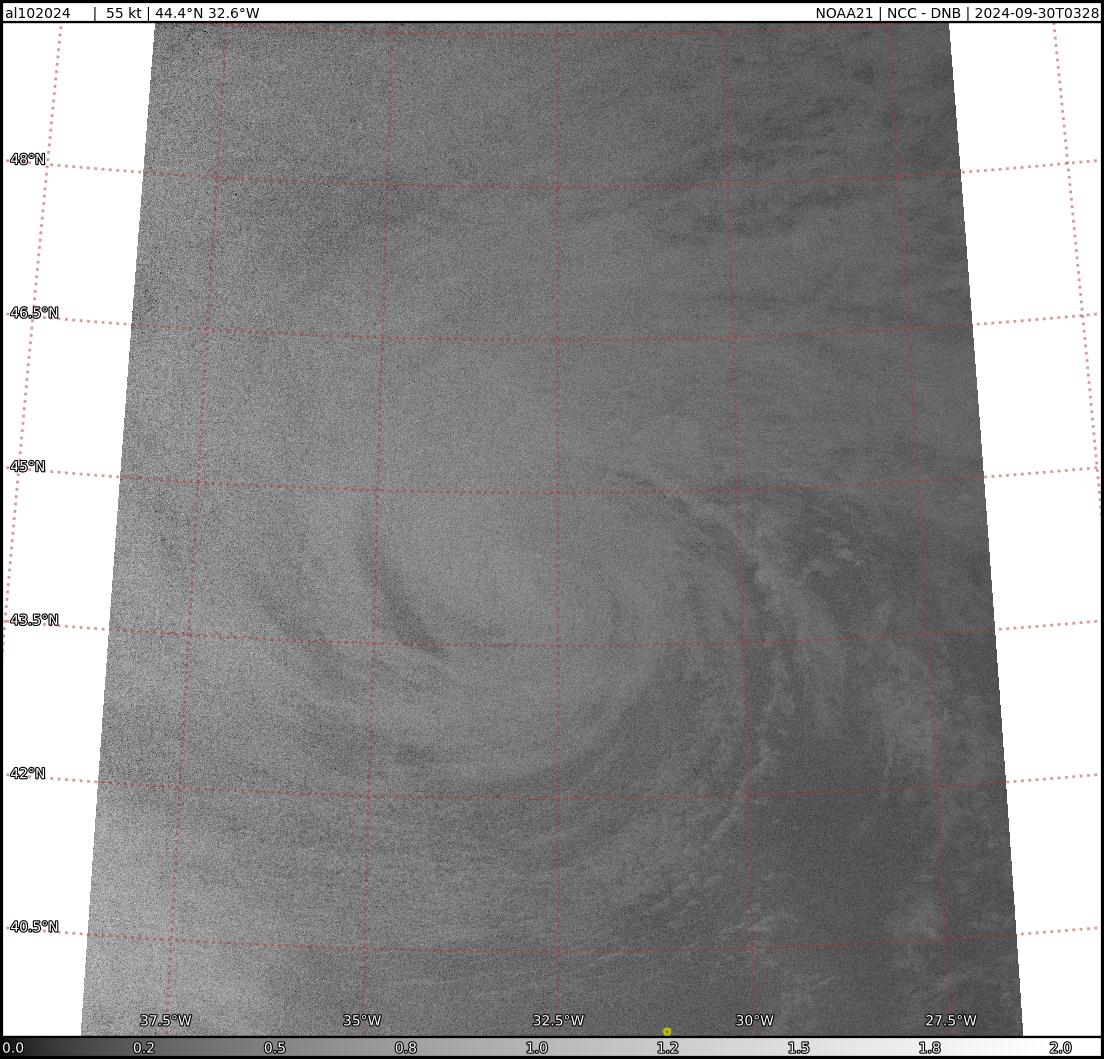Click the 42°N latitude label

(x=28, y=773)
